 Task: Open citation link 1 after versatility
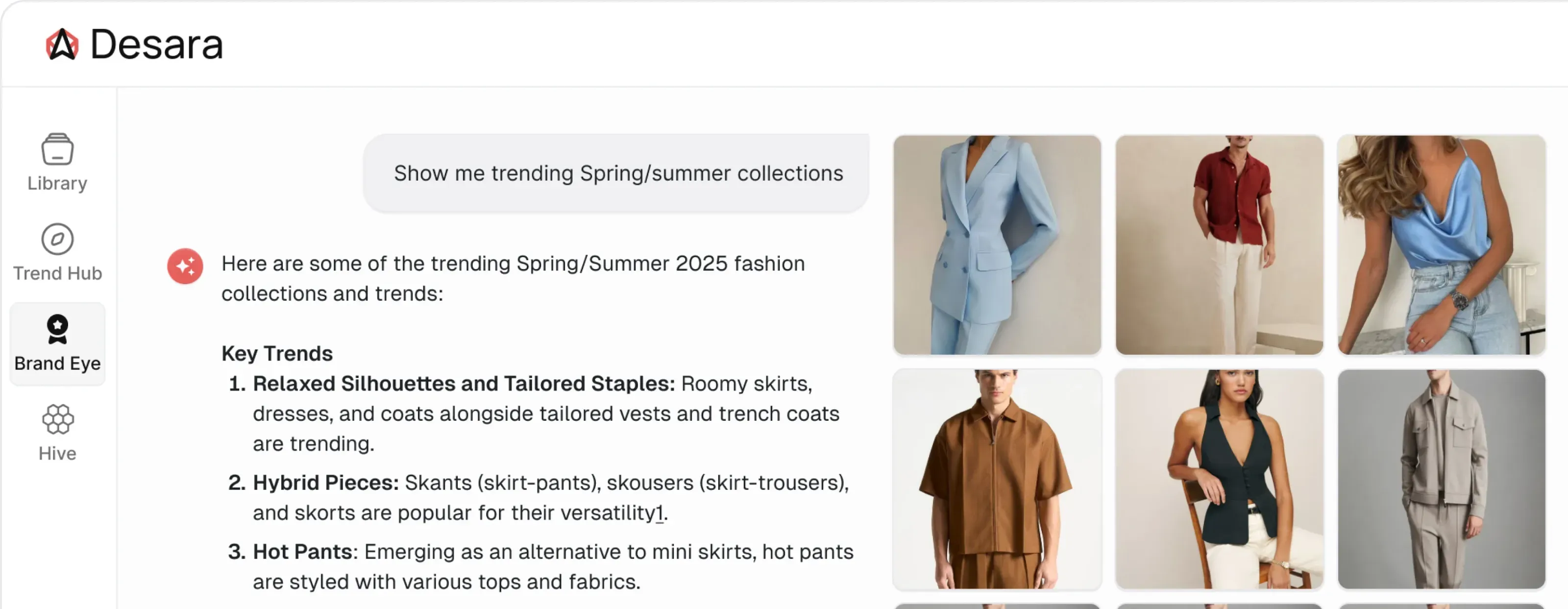(659, 513)
